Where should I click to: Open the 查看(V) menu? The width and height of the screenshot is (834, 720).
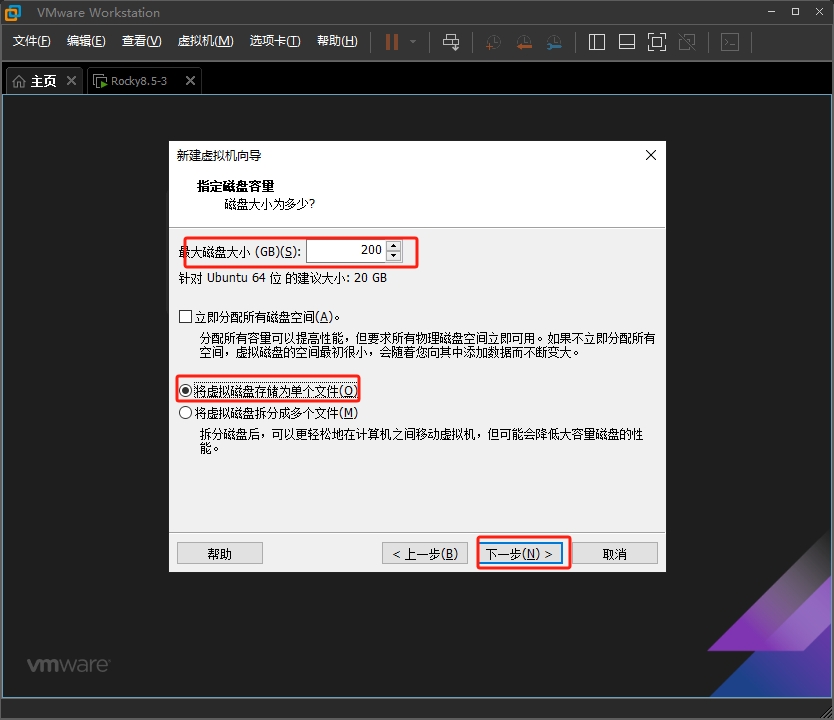(x=141, y=41)
